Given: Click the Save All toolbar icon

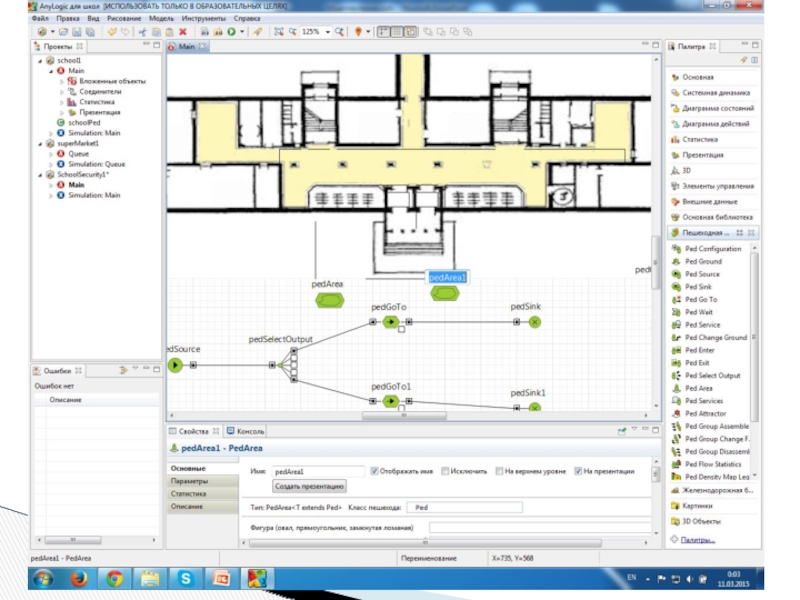Looking at the screenshot, I should [x=90, y=32].
